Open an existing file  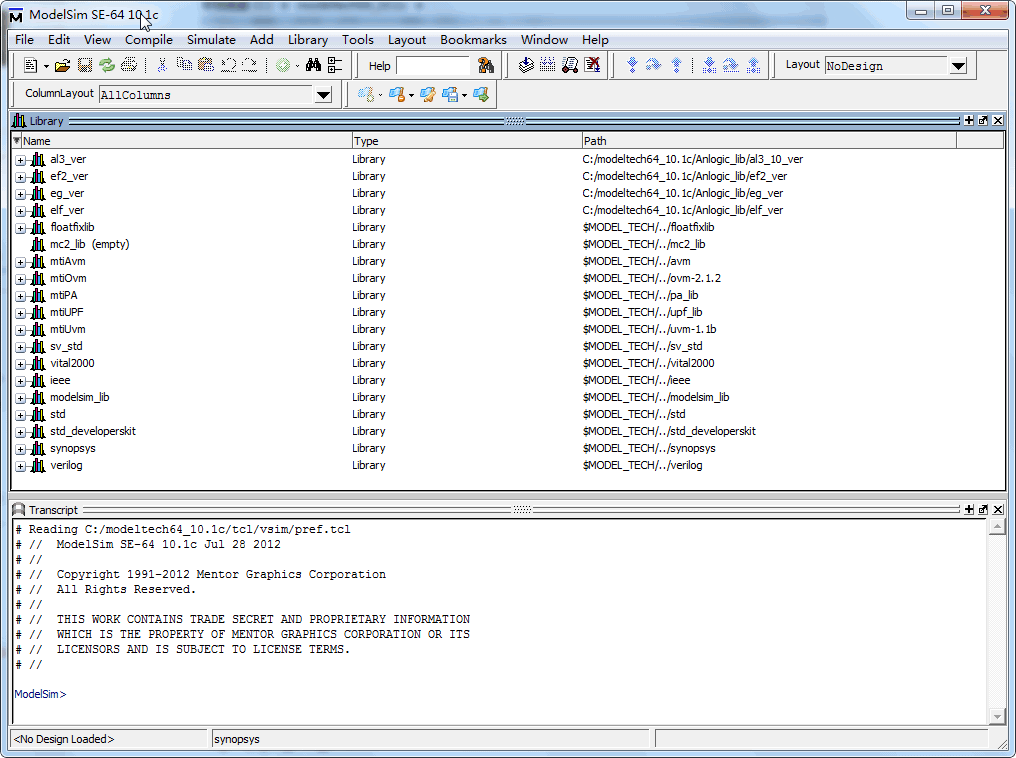(60, 64)
